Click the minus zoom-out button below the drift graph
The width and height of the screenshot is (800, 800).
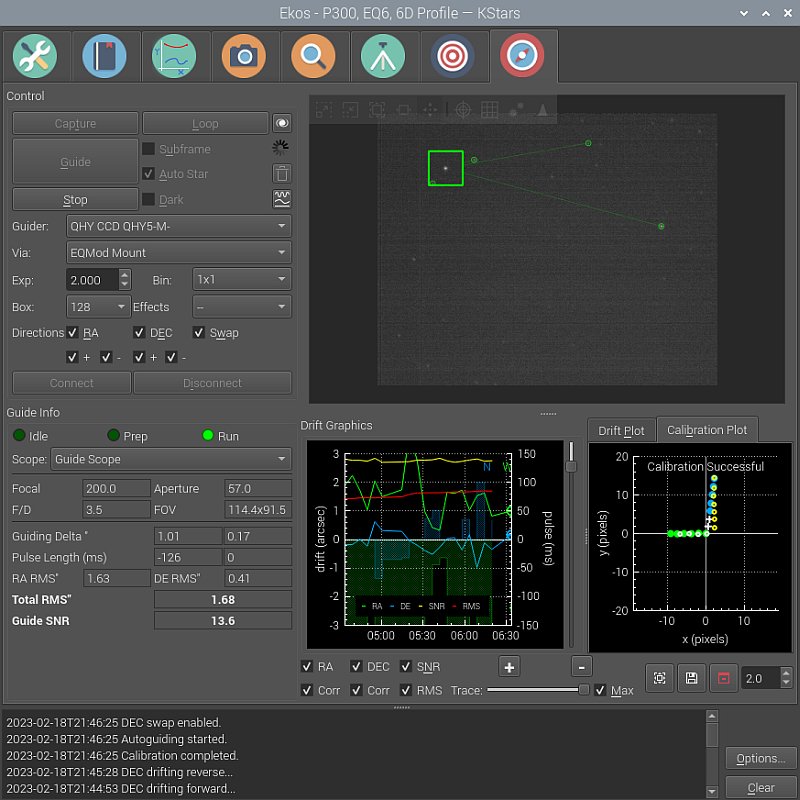pyautogui.click(x=581, y=666)
